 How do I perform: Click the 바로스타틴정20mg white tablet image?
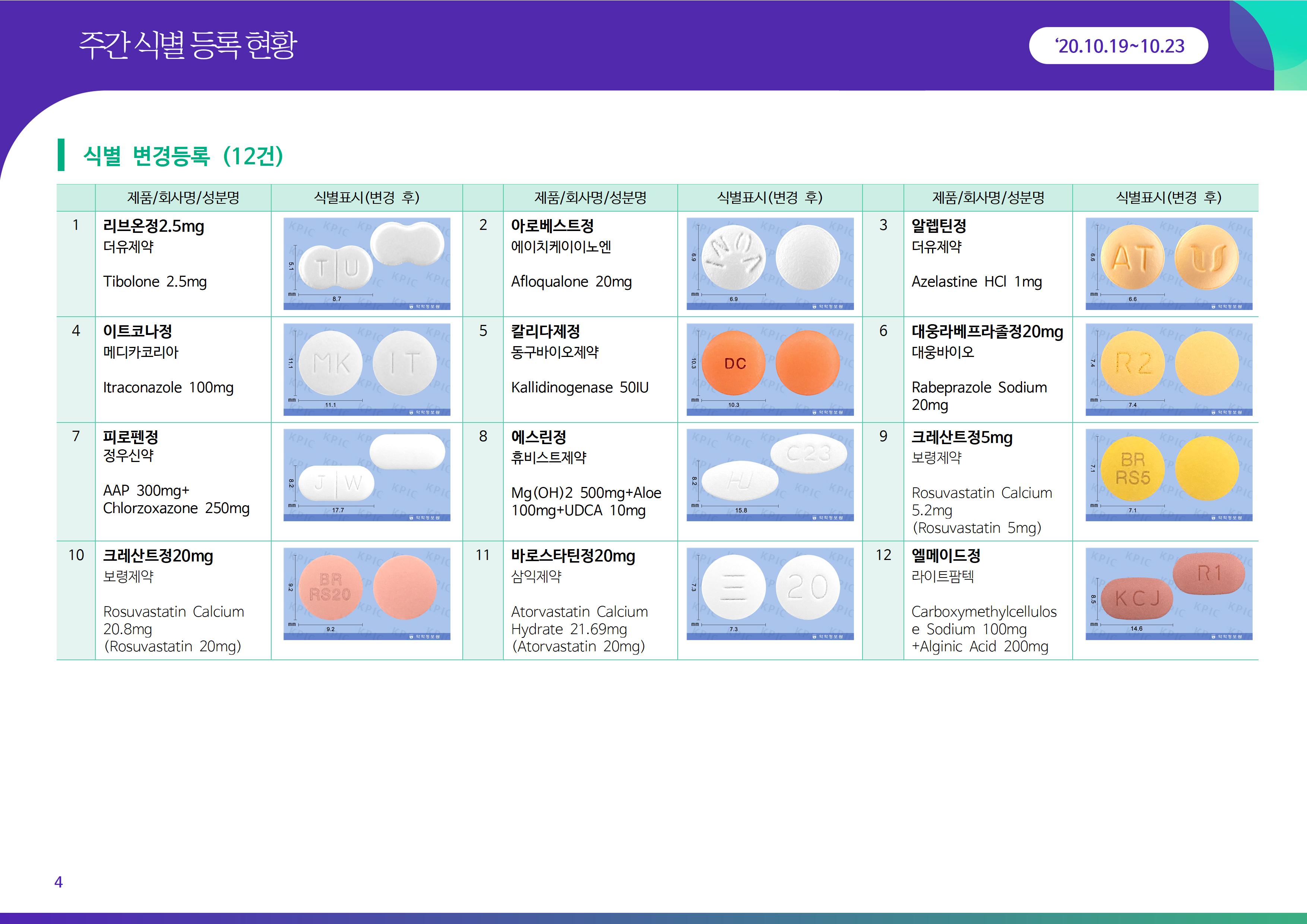tap(770, 593)
